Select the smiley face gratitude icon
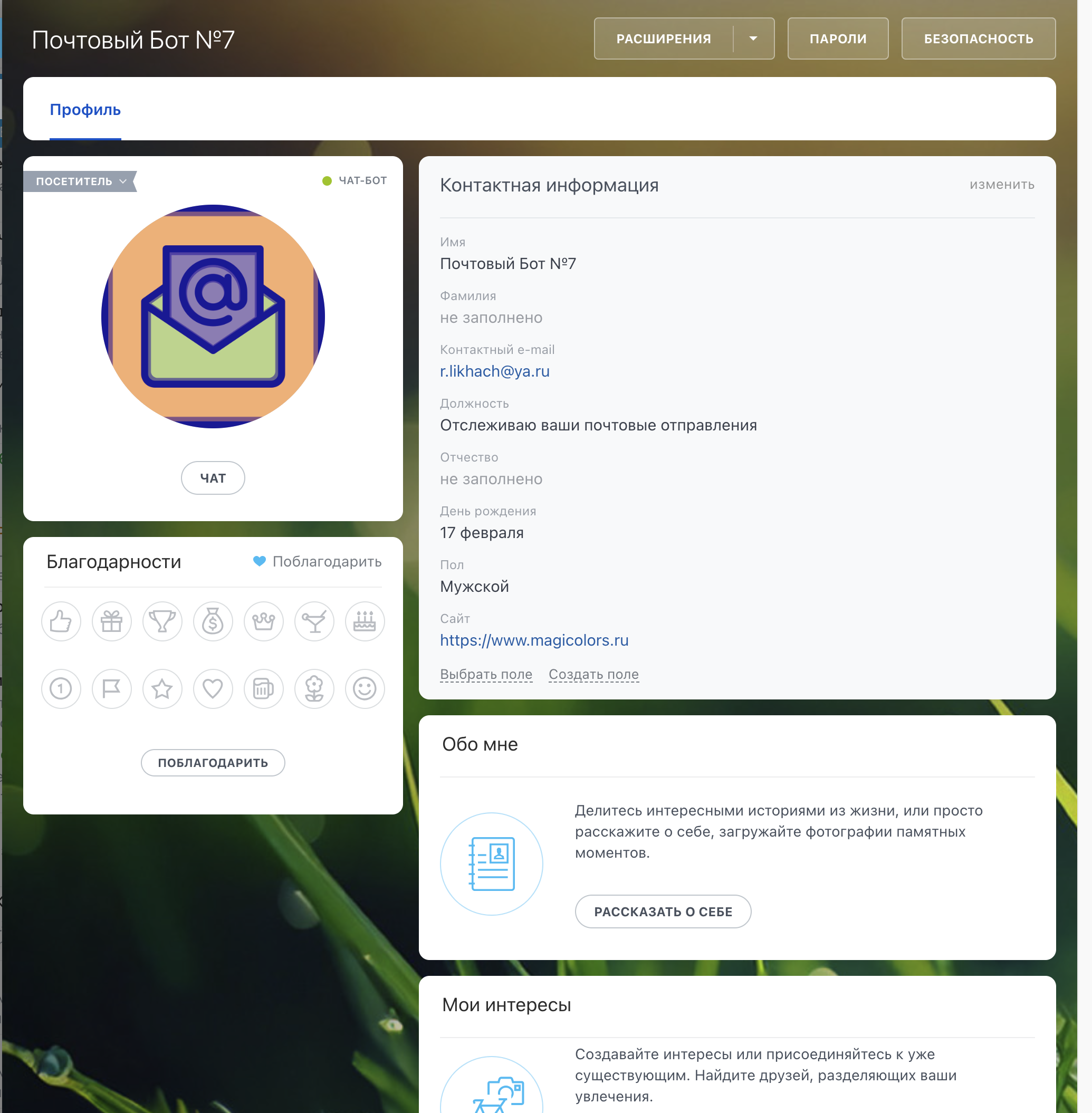The image size is (1092, 1113). click(365, 688)
